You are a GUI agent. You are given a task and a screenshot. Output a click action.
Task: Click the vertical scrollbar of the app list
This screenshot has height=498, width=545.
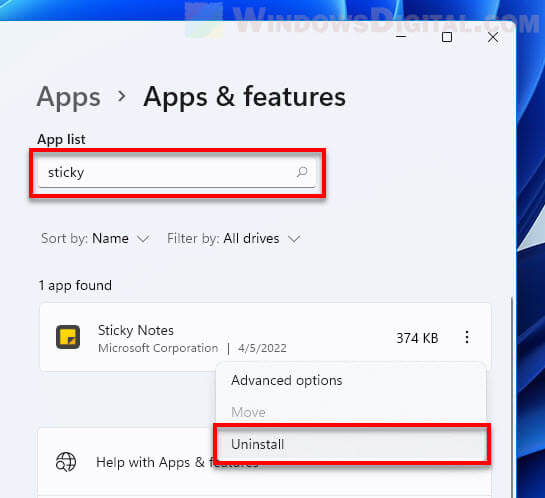(511, 396)
